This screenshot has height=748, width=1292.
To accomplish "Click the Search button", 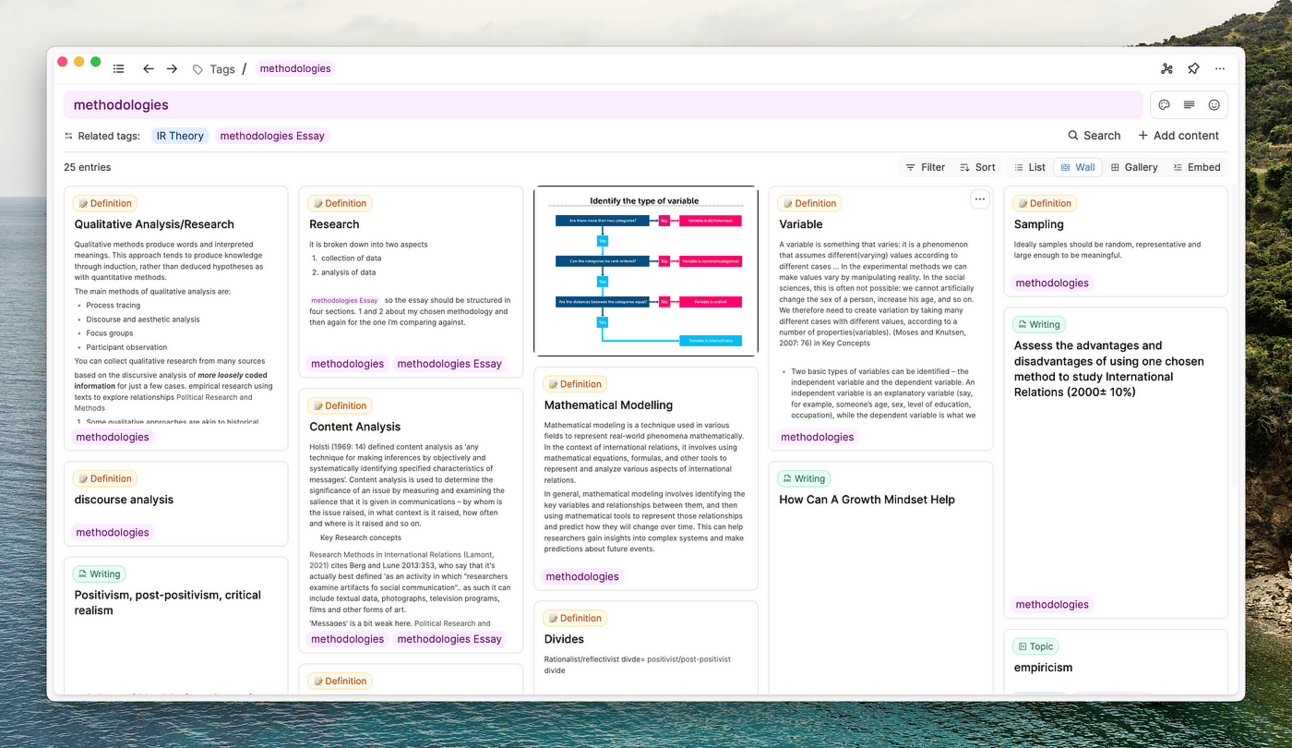I will [x=1094, y=136].
